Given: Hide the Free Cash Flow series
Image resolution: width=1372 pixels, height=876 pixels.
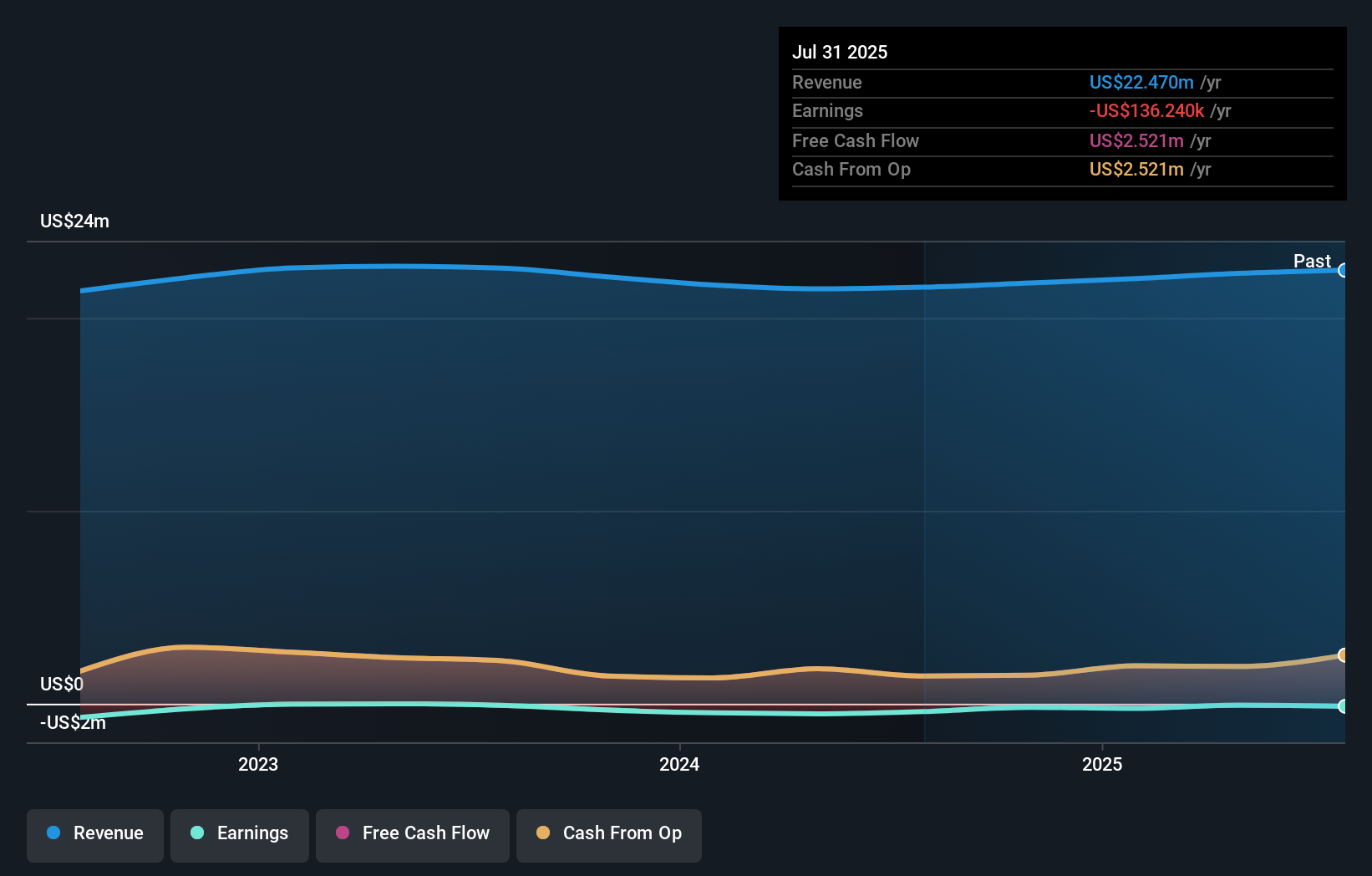Looking at the screenshot, I should tap(413, 834).
